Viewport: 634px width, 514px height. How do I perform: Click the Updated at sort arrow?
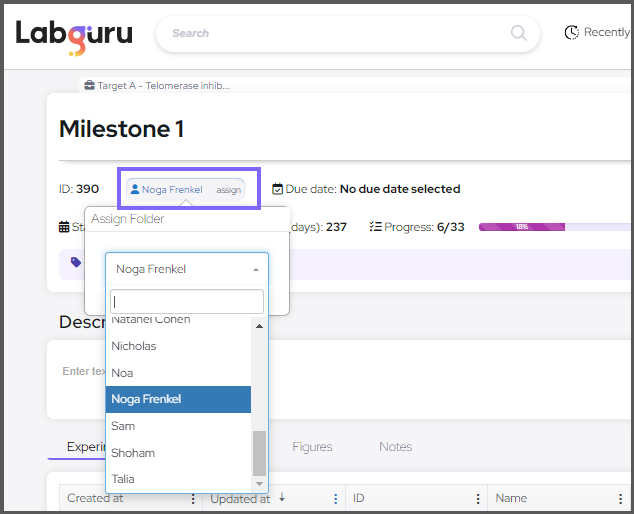click(x=281, y=497)
